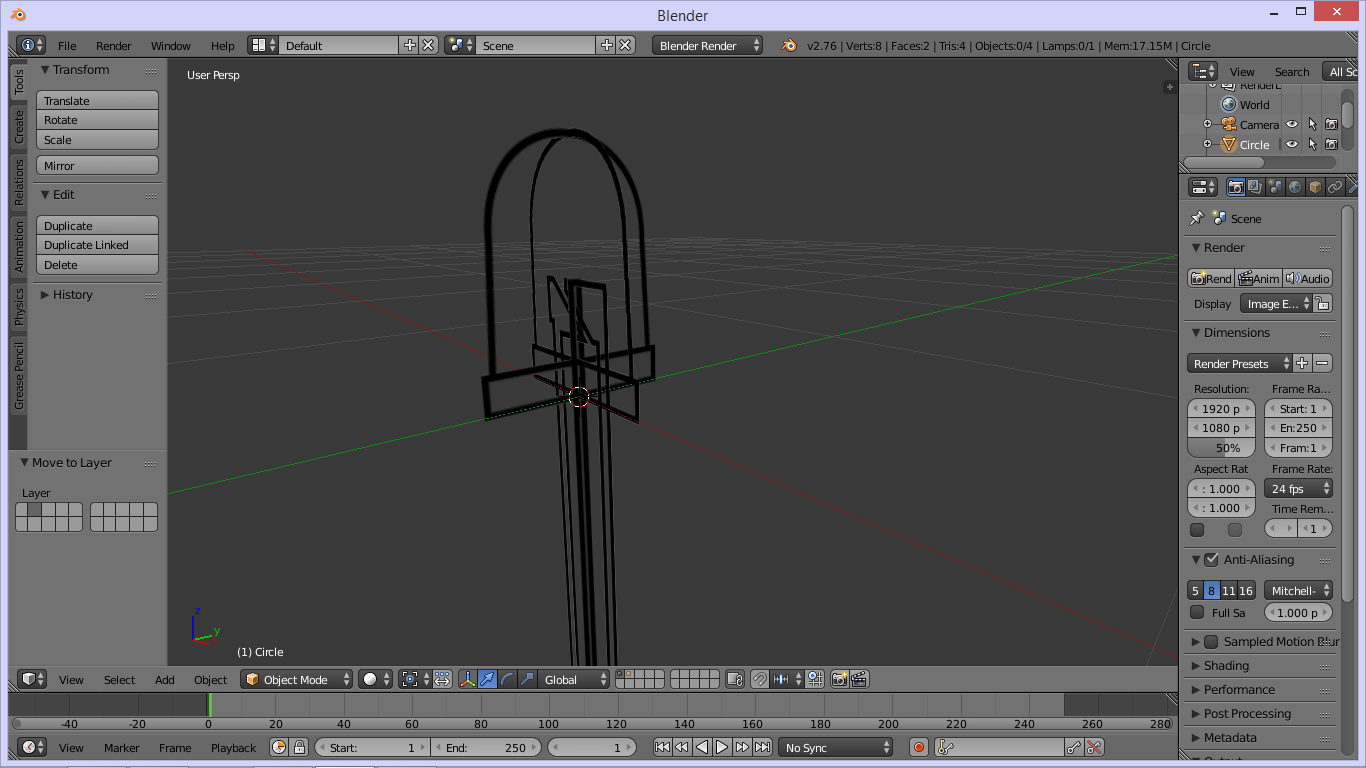Switch to the Grease Pencil tab

(18, 375)
